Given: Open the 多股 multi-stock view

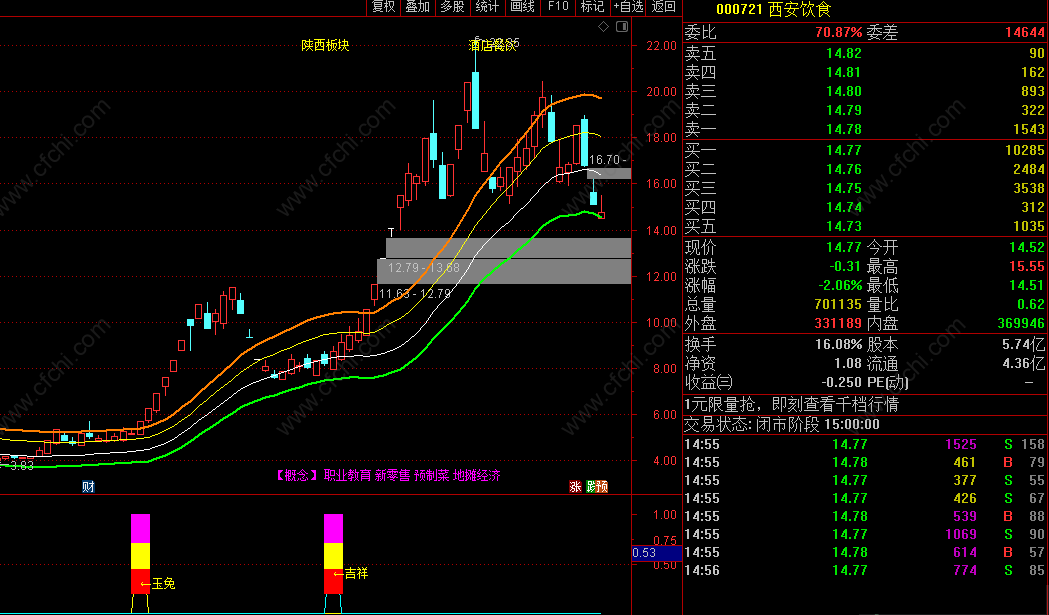Looking at the screenshot, I should (453, 7).
